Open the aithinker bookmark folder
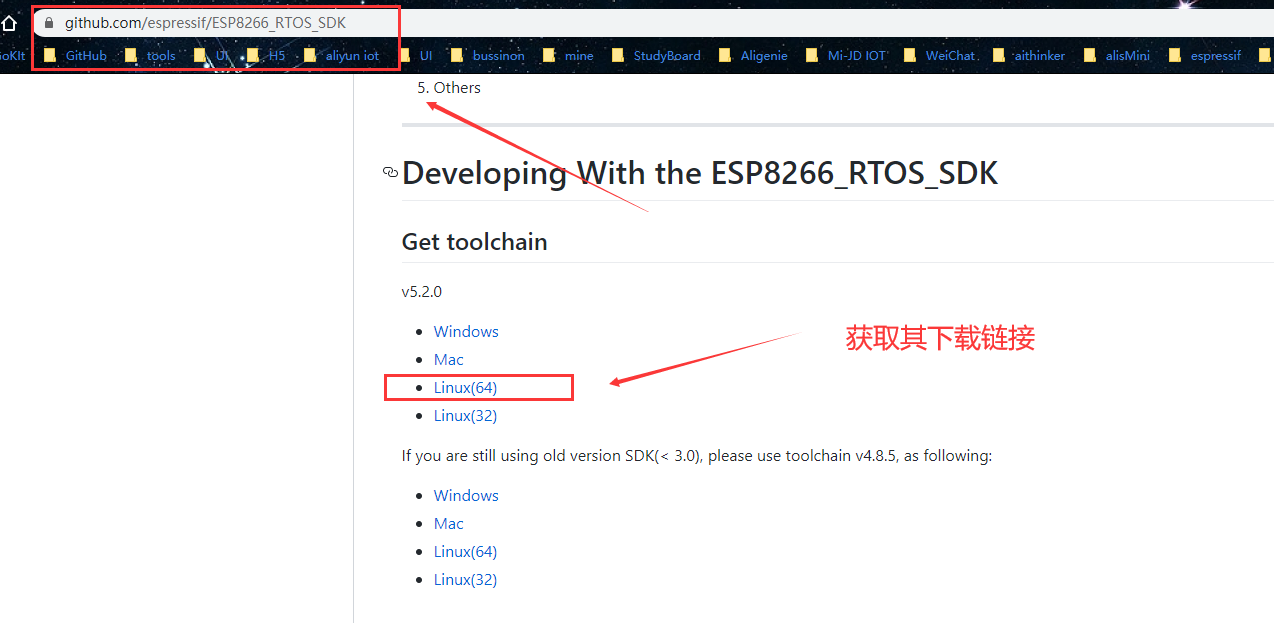 click(1029, 56)
